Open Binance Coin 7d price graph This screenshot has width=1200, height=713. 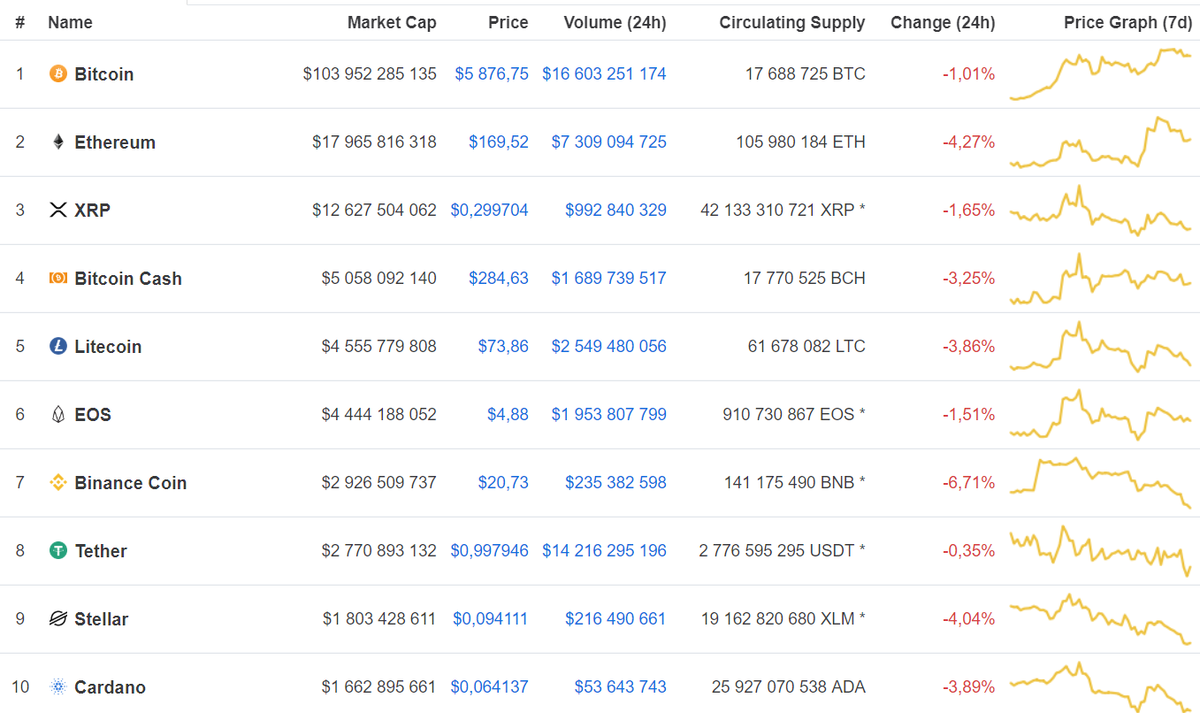point(1100,482)
